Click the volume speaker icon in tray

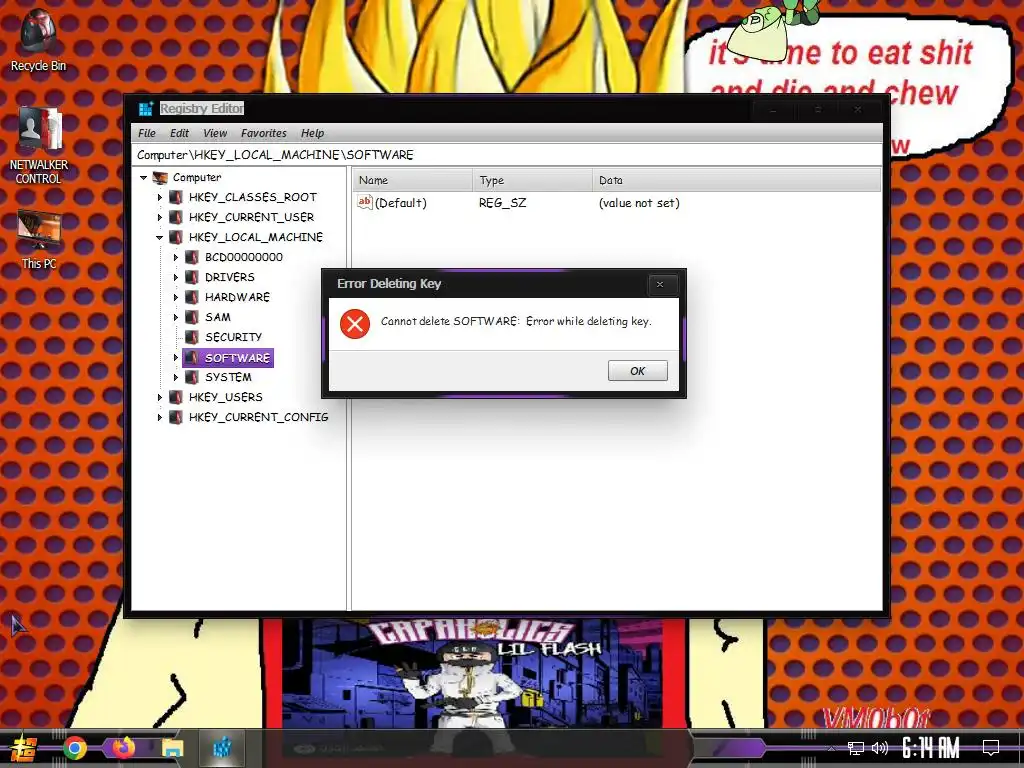point(880,748)
